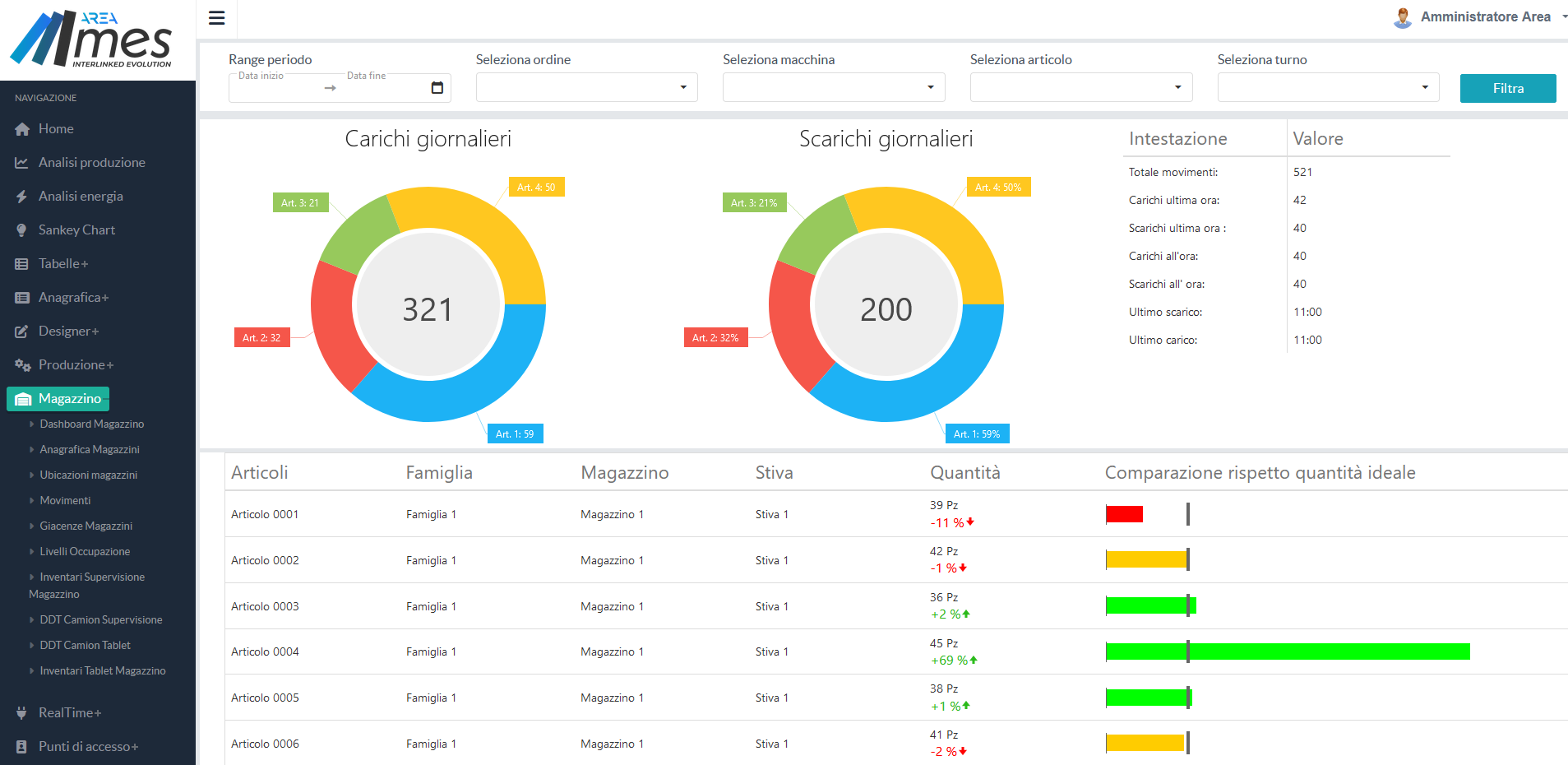1568x765 pixels.
Task: Click the administrator avatar icon
Action: pyautogui.click(x=1403, y=17)
